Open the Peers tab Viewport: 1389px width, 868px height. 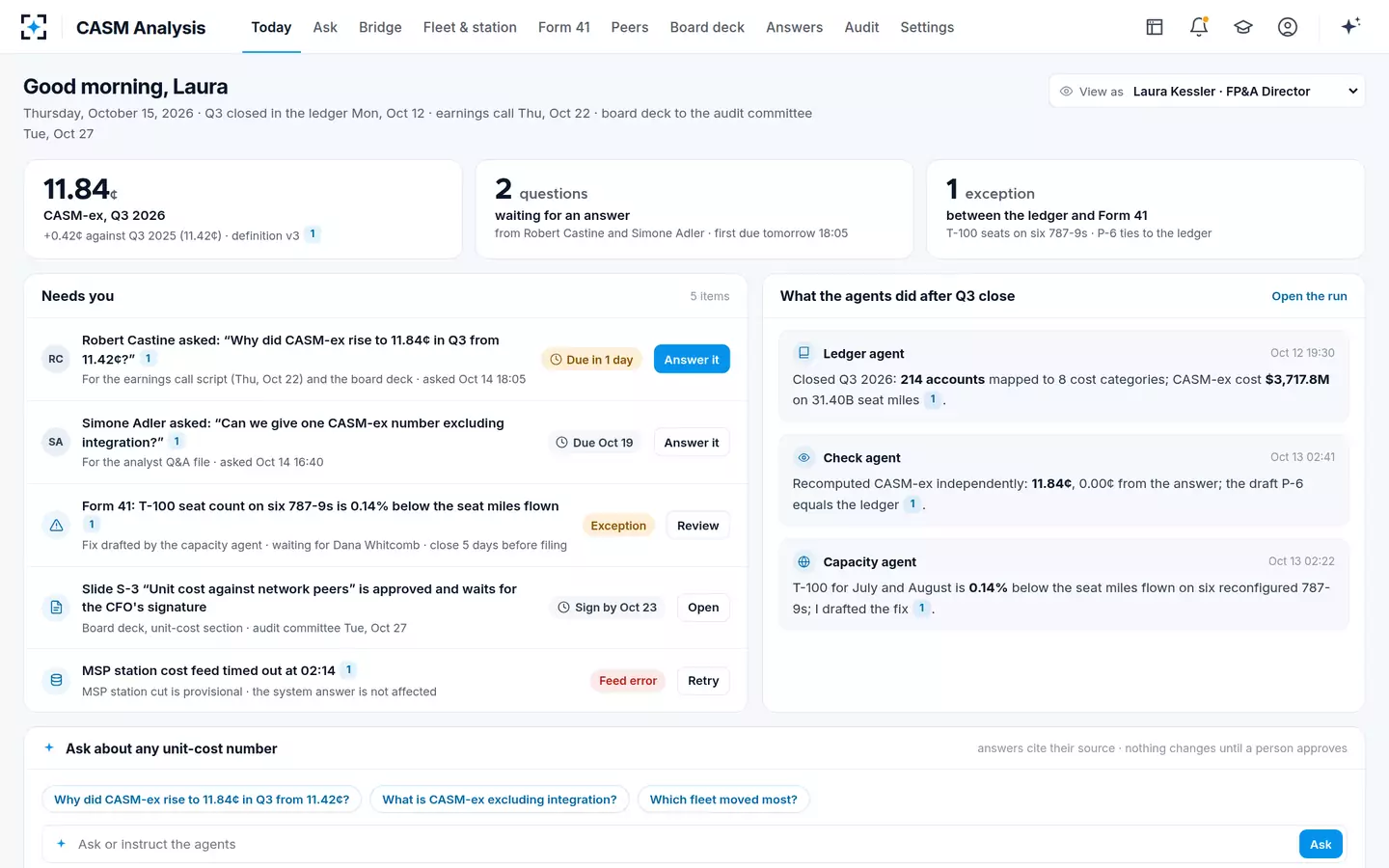click(x=630, y=27)
